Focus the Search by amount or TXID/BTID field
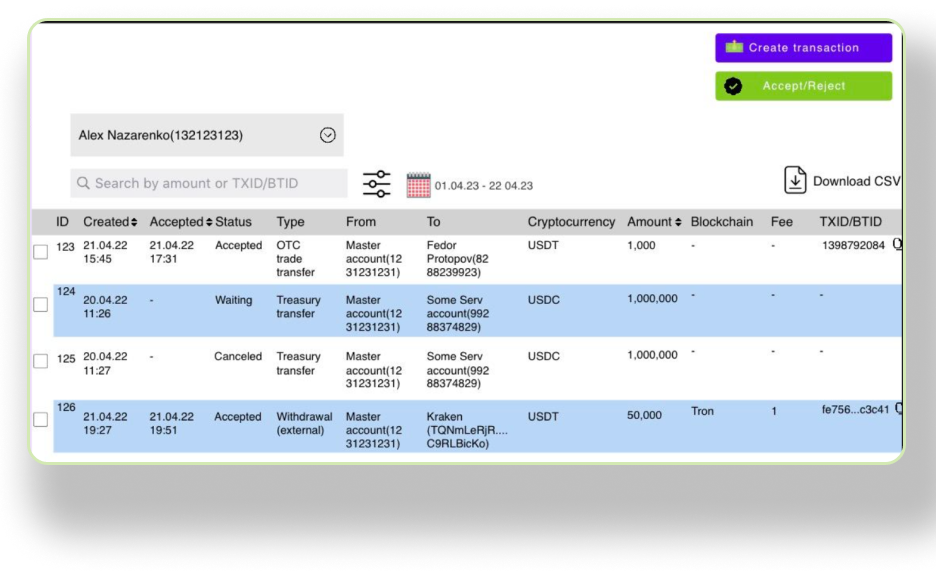 click(209, 183)
